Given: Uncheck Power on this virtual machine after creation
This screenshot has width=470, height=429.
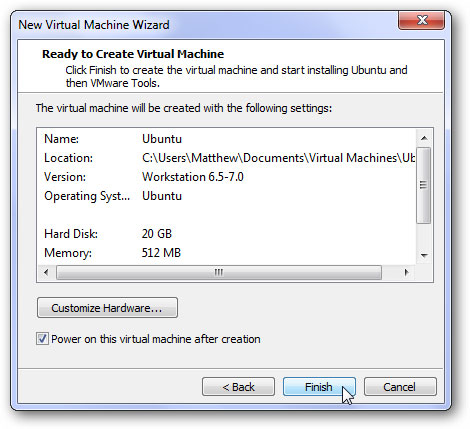Looking at the screenshot, I should [x=42, y=339].
